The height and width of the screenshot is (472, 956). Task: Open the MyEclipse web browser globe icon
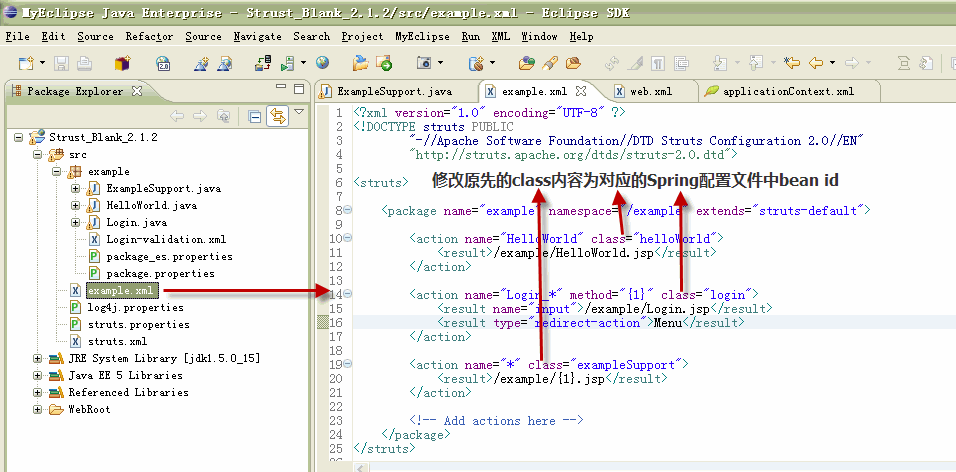click(322, 63)
